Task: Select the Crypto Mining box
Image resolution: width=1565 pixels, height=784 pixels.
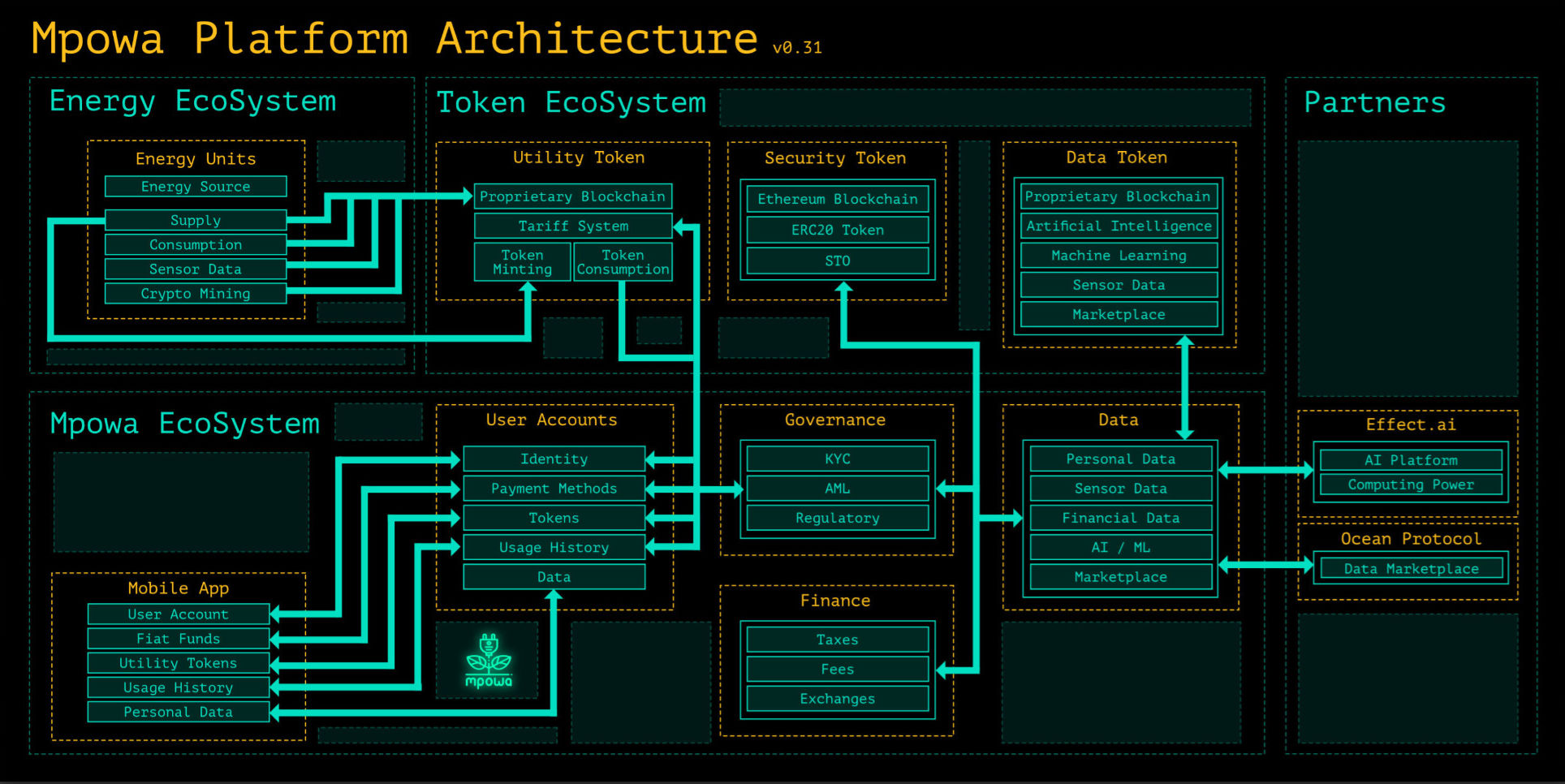Action: 196,294
